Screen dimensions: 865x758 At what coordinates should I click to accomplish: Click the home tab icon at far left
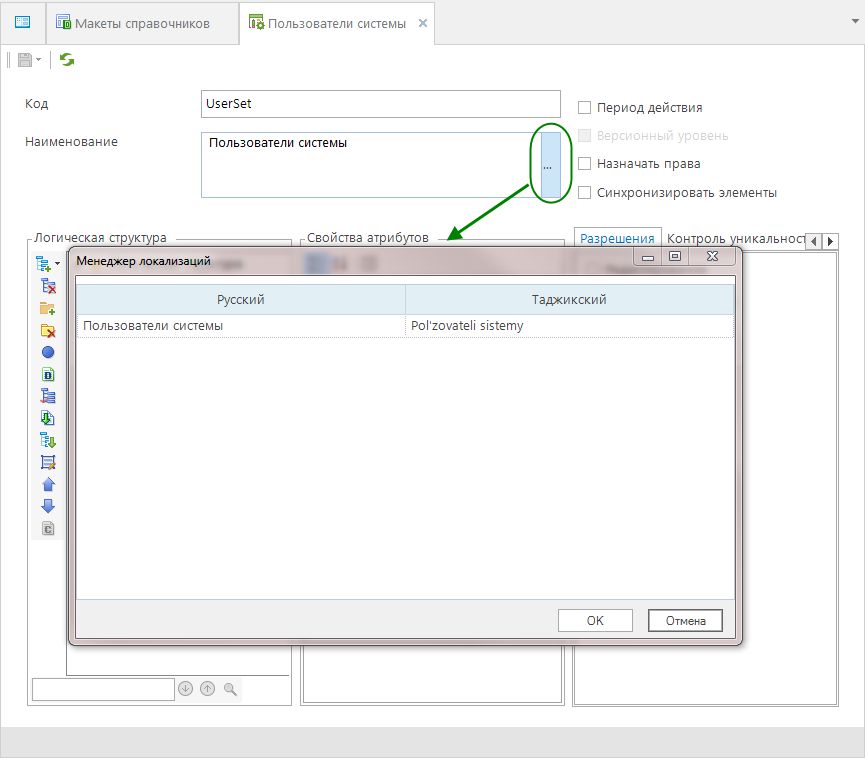click(x=22, y=22)
